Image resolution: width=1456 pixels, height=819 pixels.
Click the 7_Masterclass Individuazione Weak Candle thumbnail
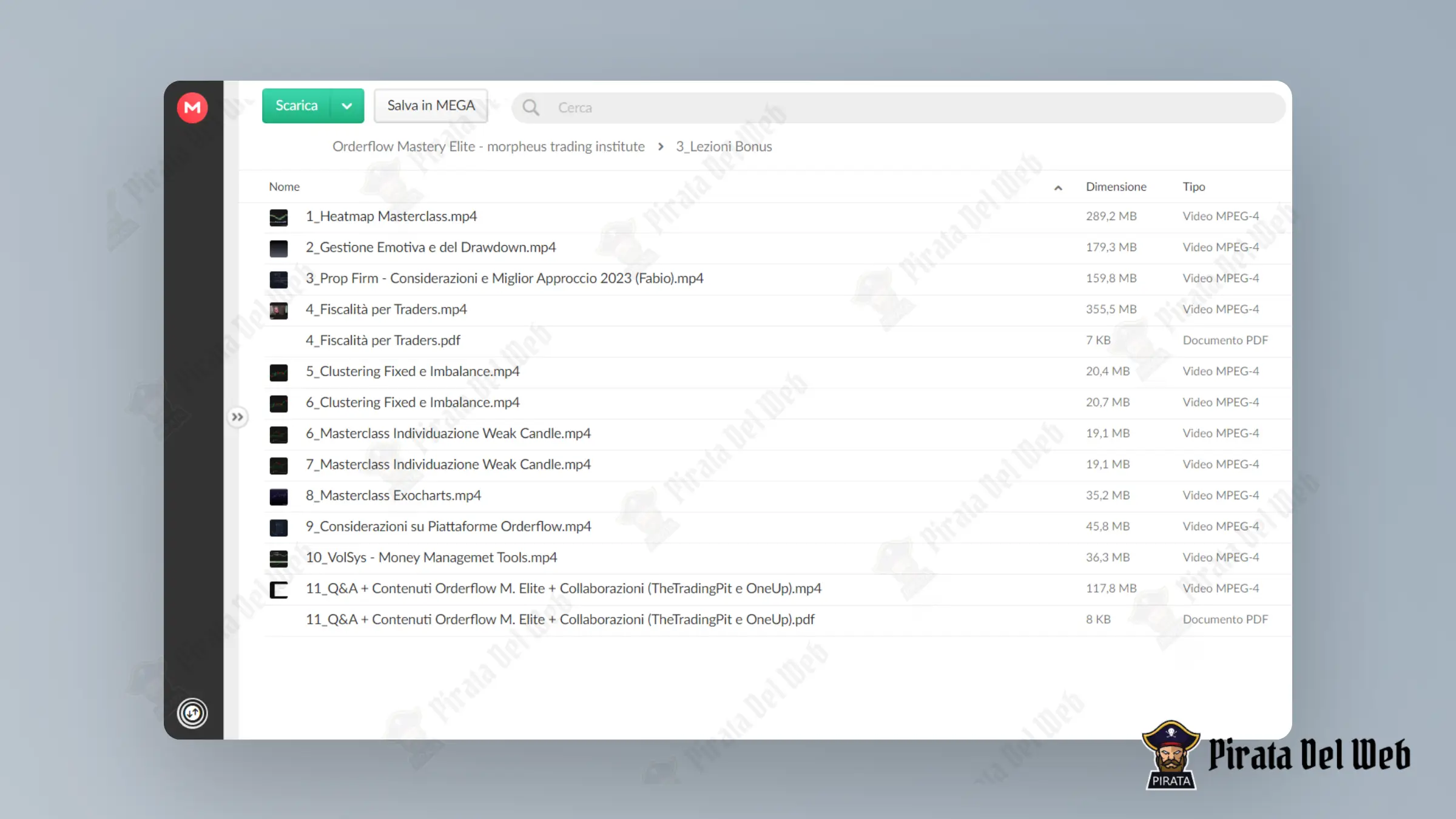[x=278, y=465]
